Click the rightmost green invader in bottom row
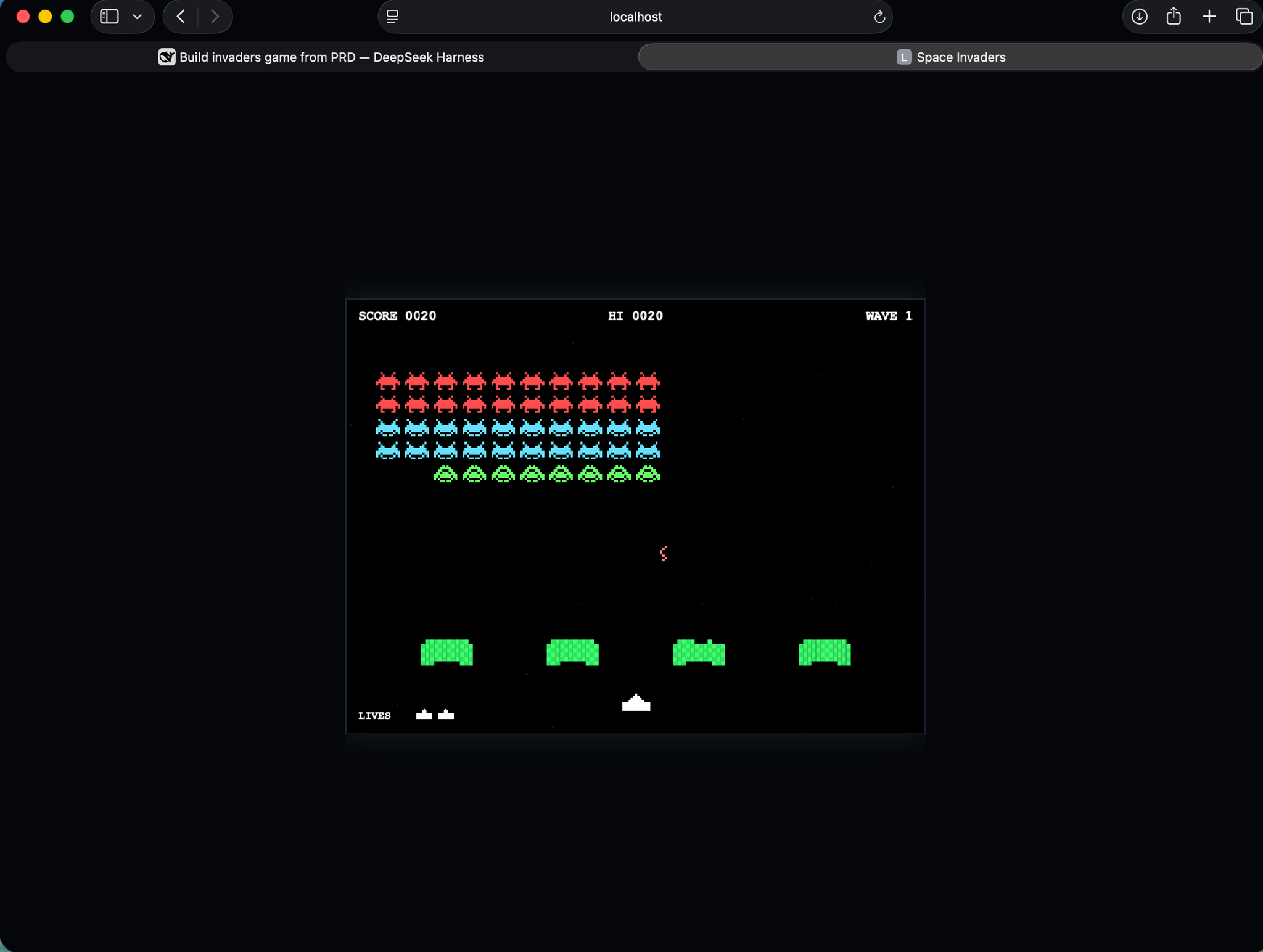Image resolution: width=1263 pixels, height=952 pixels. pos(648,474)
